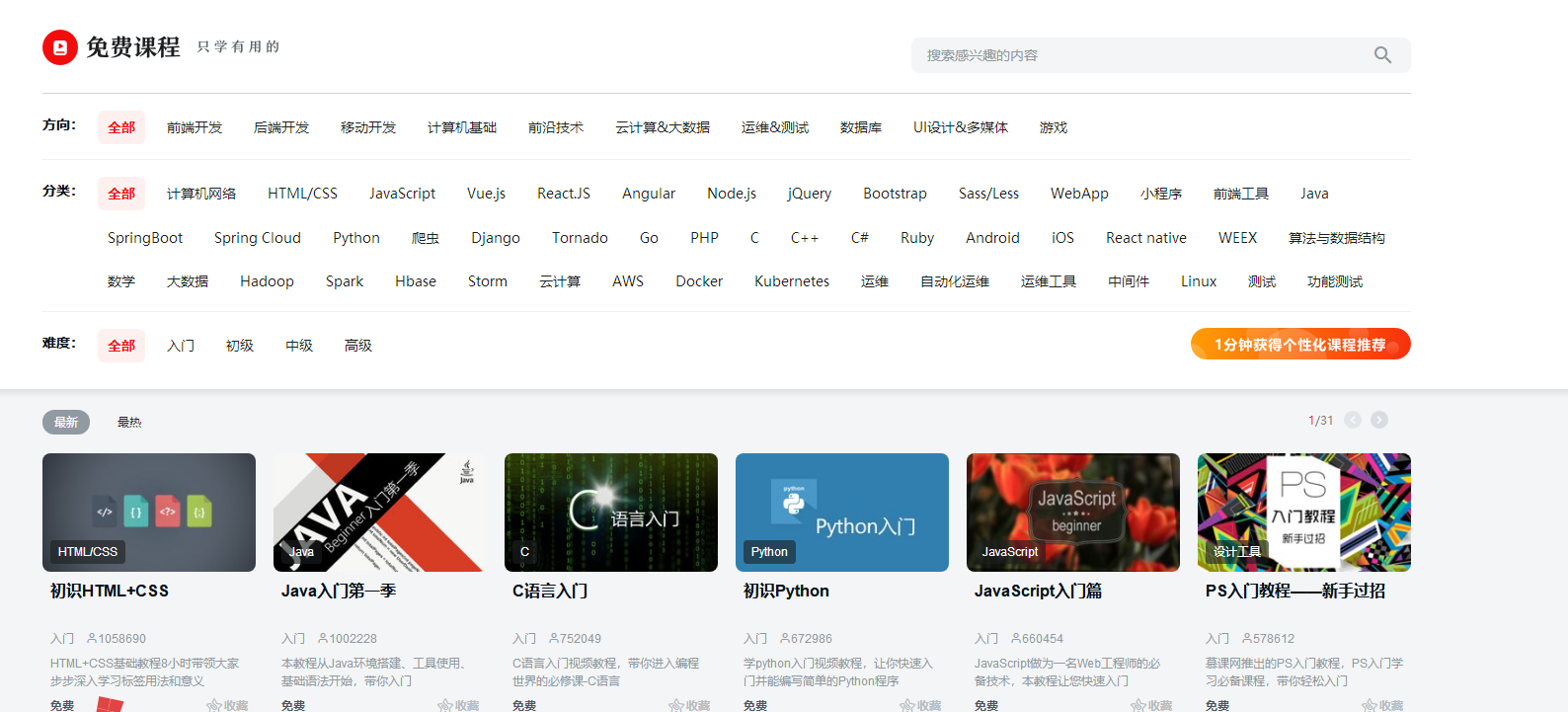Go to the previous page arrow
Screen dimensions: 1568x712
tap(1353, 420)
